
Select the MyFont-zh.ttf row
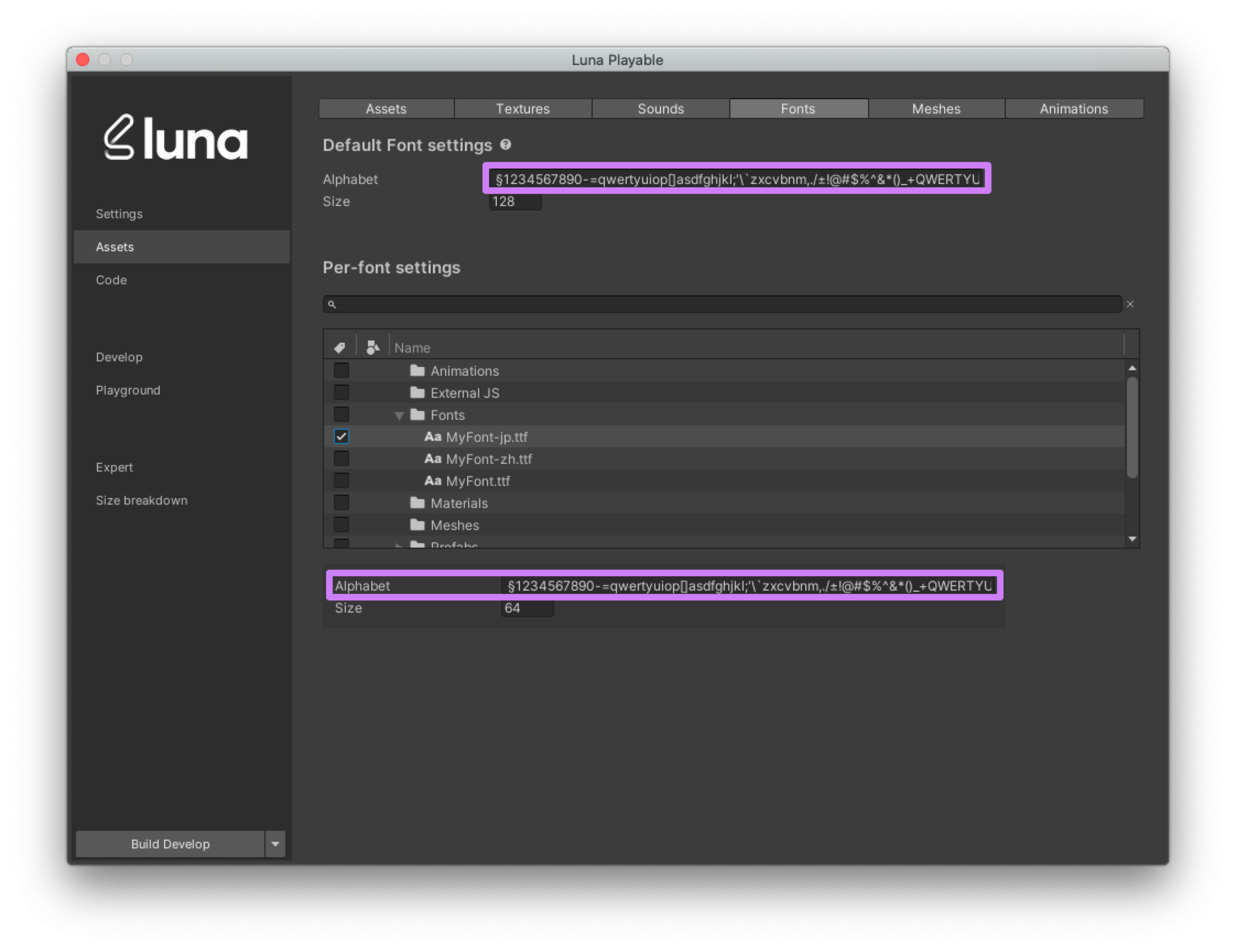click(724, 458)
